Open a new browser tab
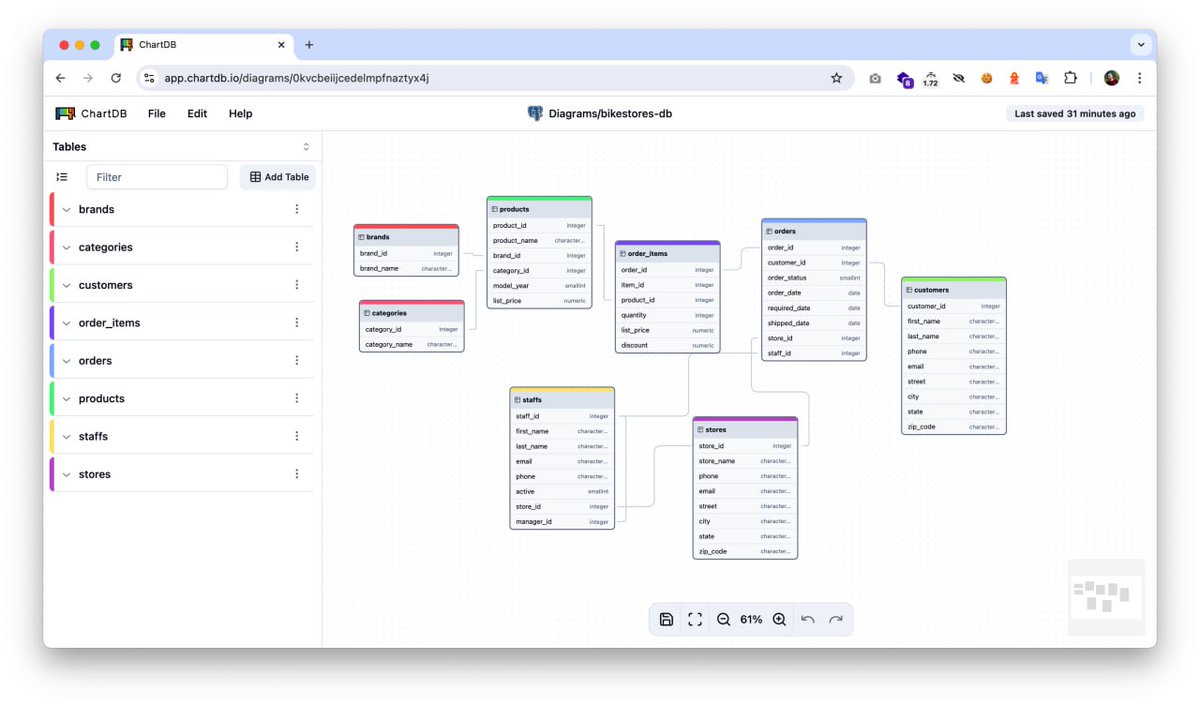The height and width of the screenshot is (705, 1200). coord(309,45)
